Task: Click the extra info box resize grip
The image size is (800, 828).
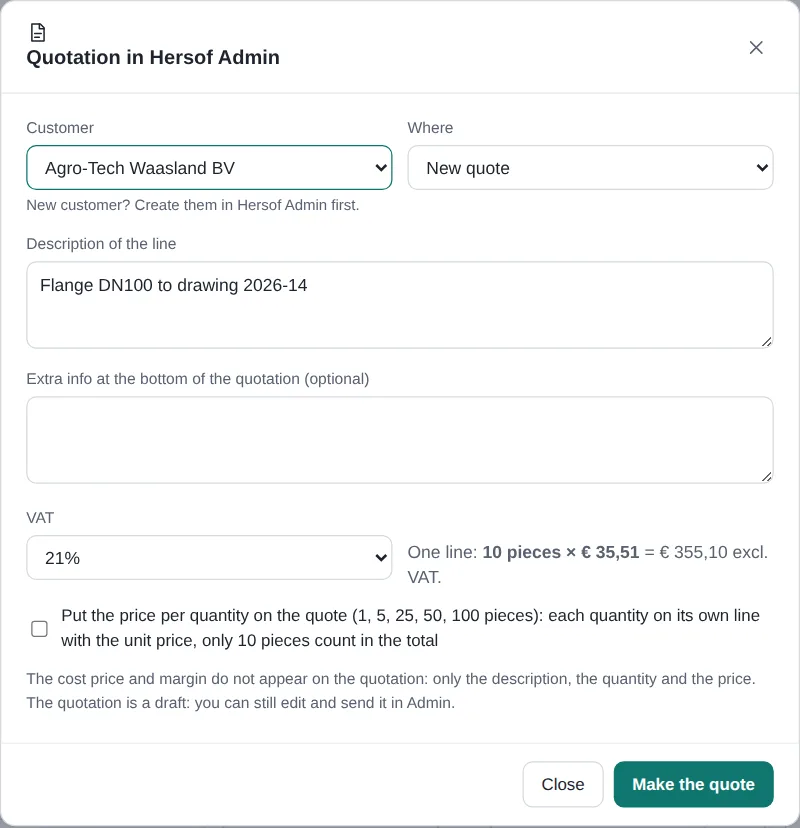Action: 767,477
